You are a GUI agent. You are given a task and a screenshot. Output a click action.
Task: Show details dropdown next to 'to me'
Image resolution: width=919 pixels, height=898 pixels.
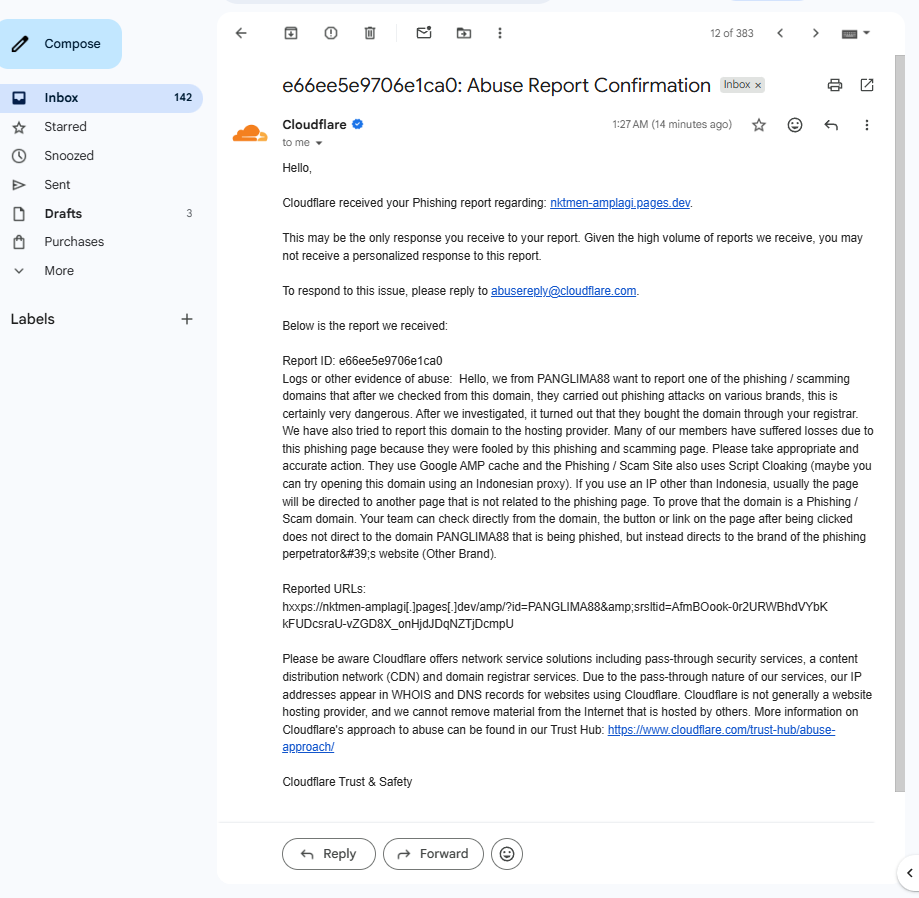click(x=319, y=143)
